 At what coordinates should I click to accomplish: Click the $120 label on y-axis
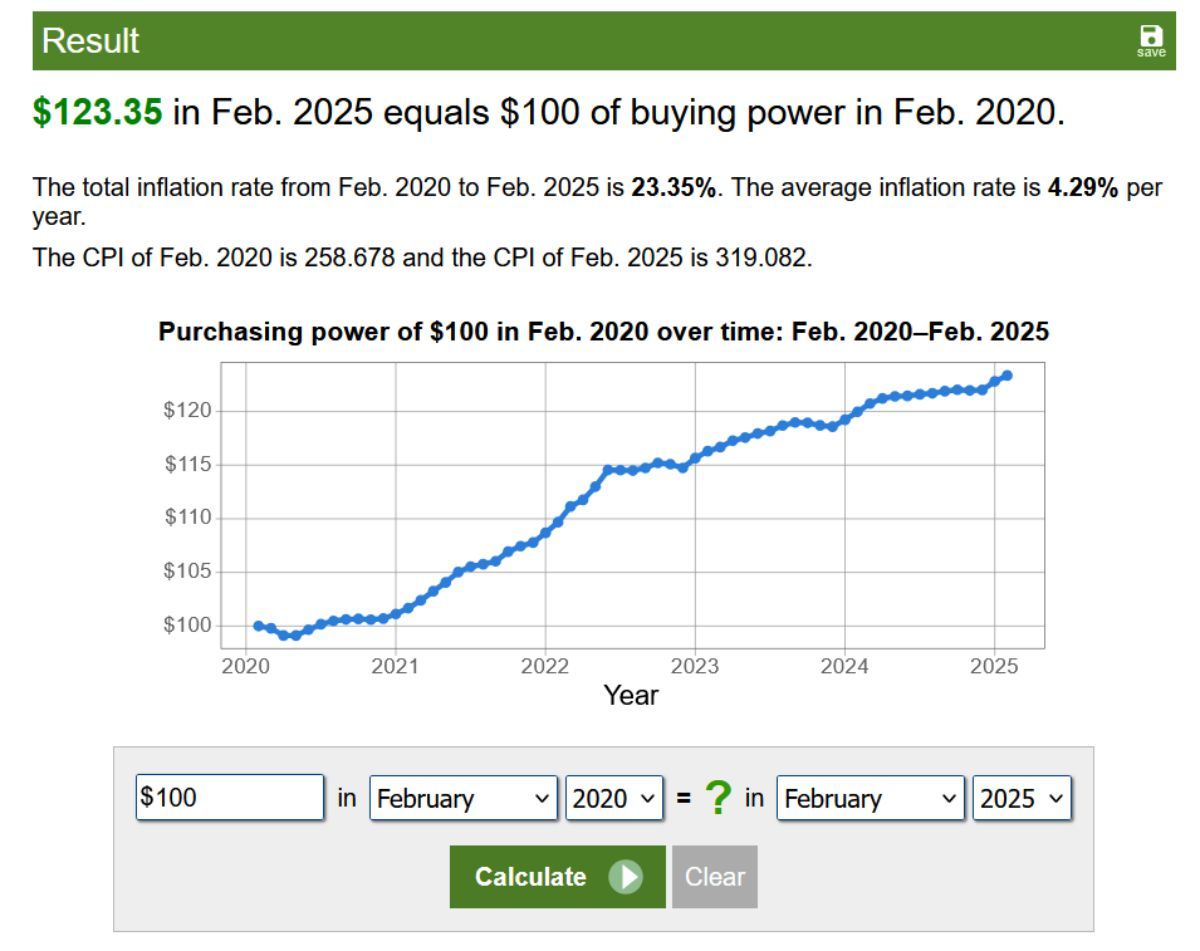(x=187, y=411)
